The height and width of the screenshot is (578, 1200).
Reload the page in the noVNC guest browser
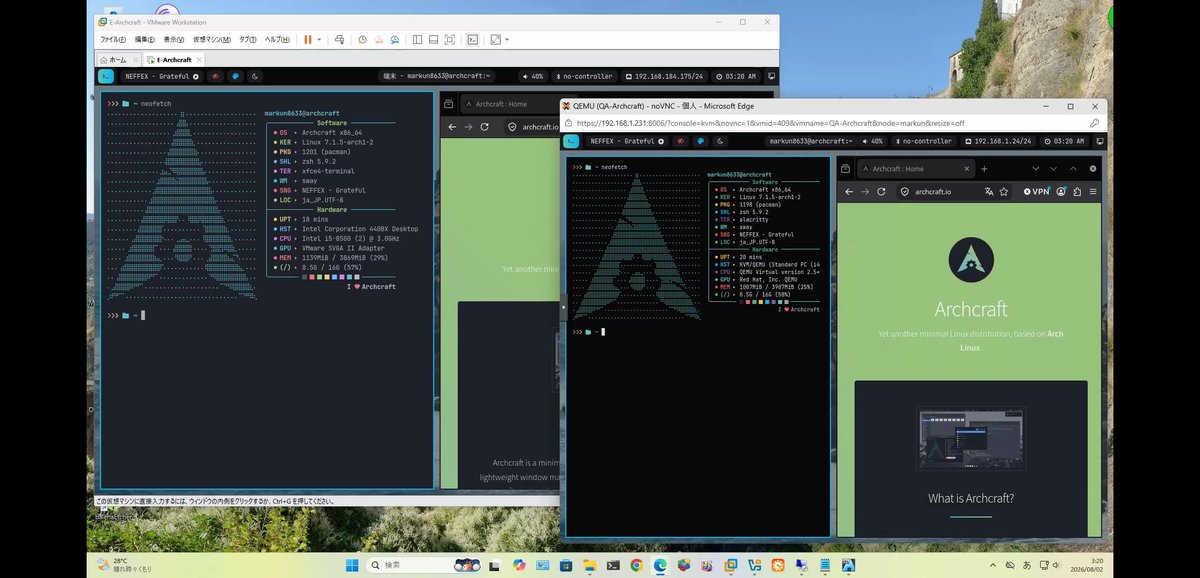[x=883, y=191]
